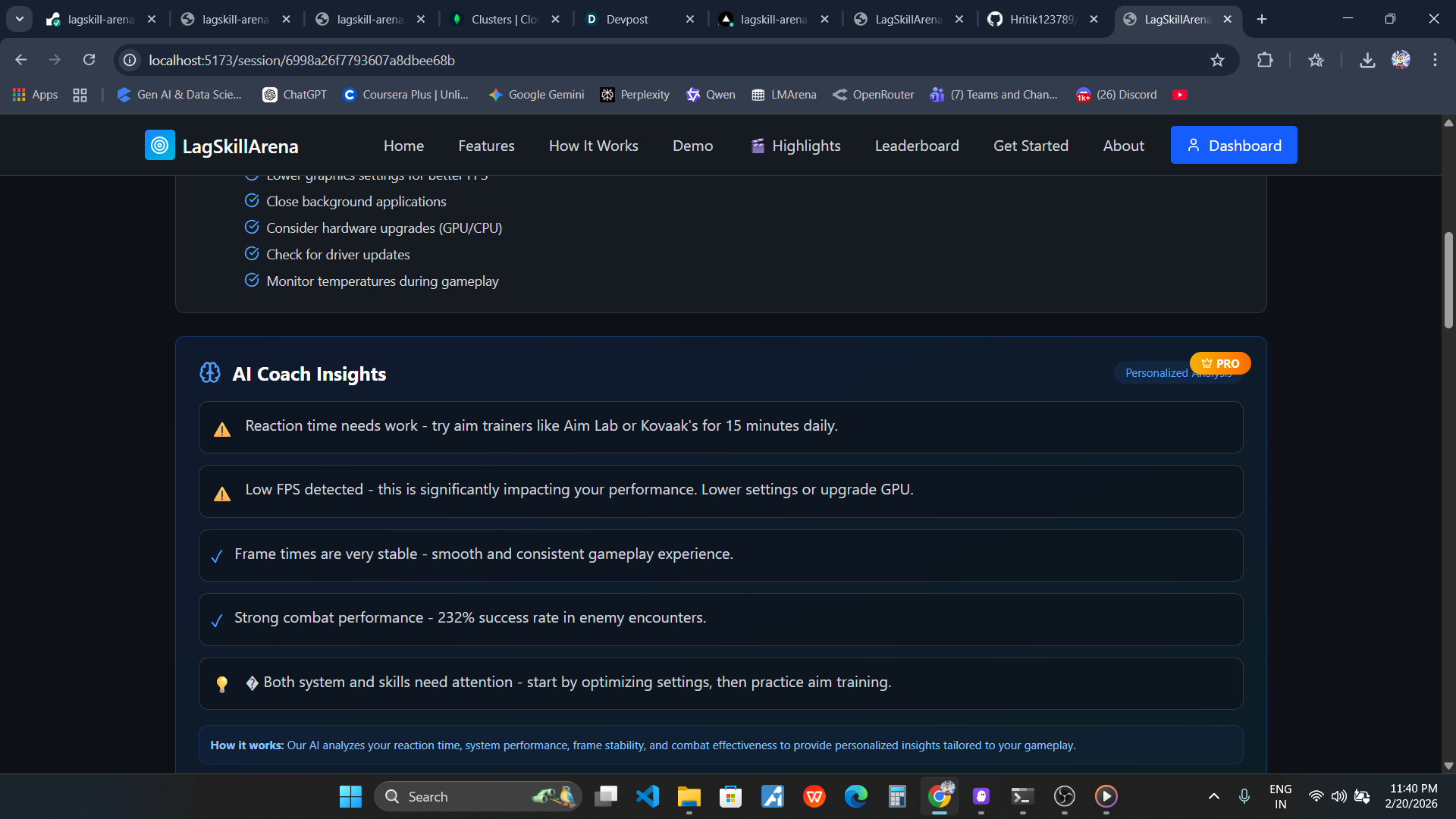Open the browser extensions puzzle icon
The height and width of the screenshot is (819, 1456).
(1264, 60)
